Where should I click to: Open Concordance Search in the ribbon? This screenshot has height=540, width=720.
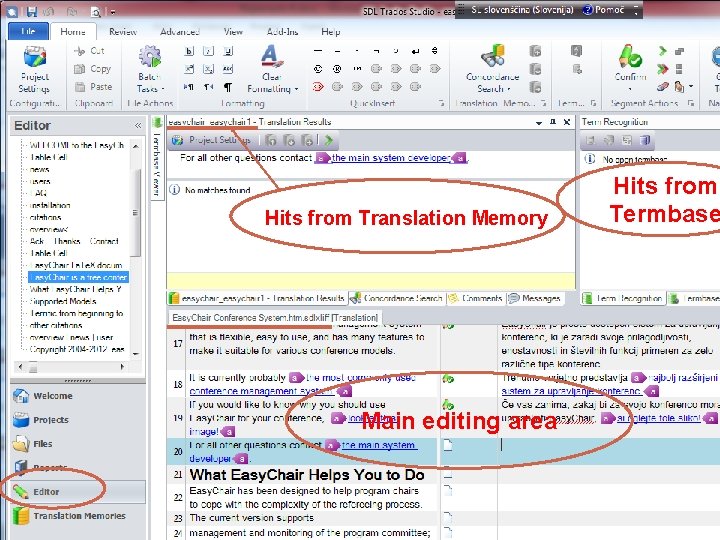[x=493, y=69]
